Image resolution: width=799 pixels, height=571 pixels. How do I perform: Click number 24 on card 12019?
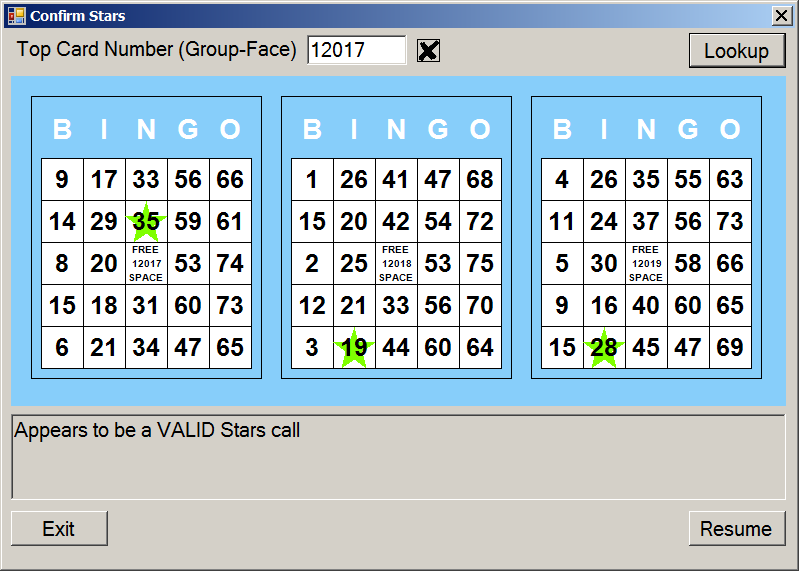click(604, 222)
